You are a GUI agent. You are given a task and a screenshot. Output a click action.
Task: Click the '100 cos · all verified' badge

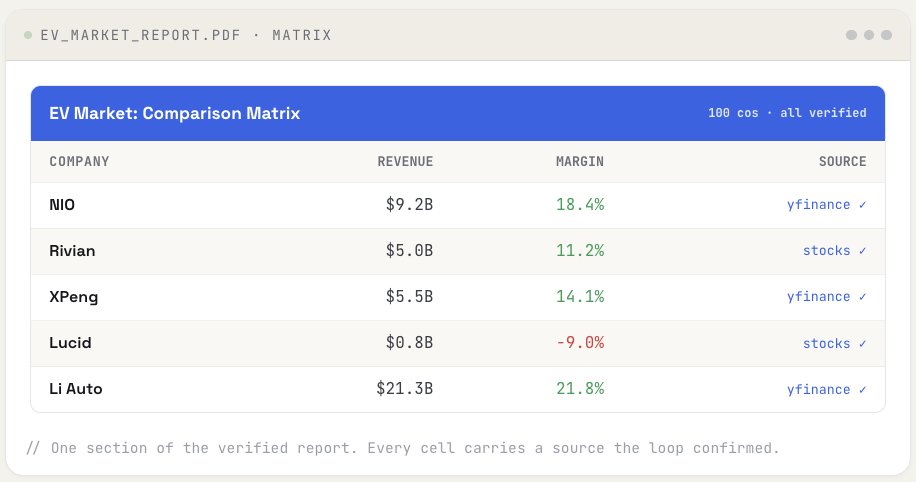(x=787, y=113)
